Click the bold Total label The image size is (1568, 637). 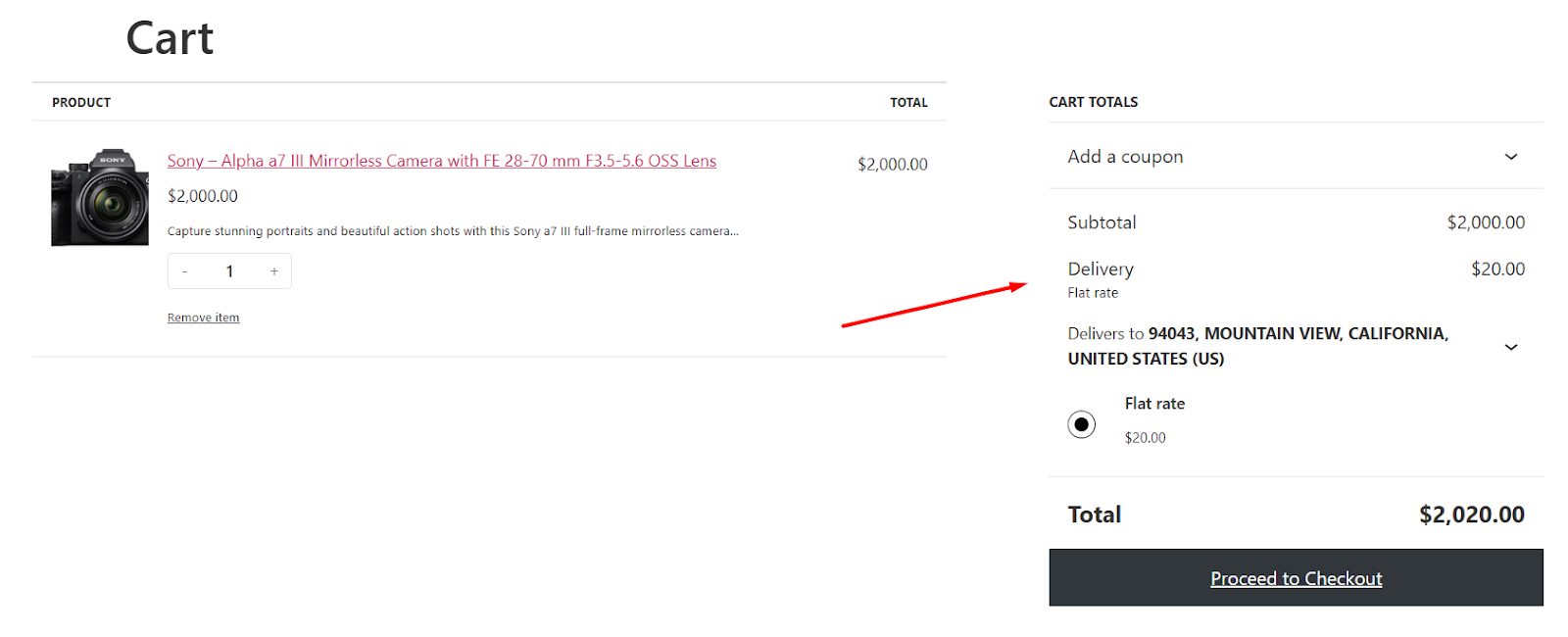1095,514
